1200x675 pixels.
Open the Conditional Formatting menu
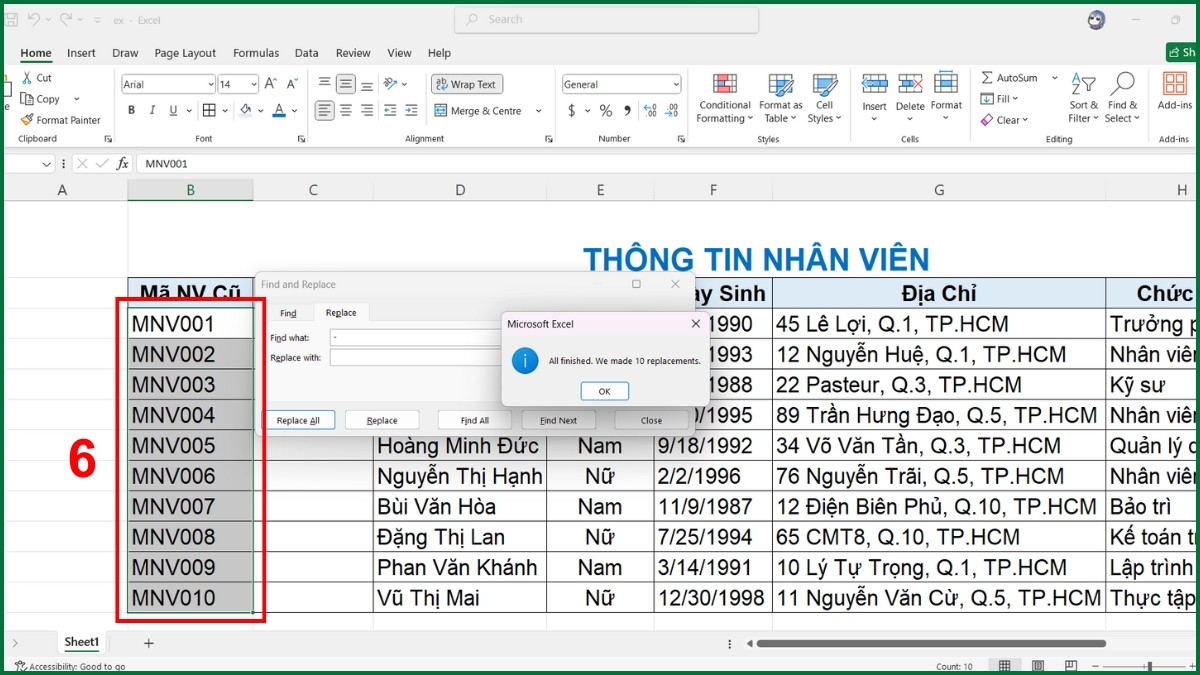(723, 97)
